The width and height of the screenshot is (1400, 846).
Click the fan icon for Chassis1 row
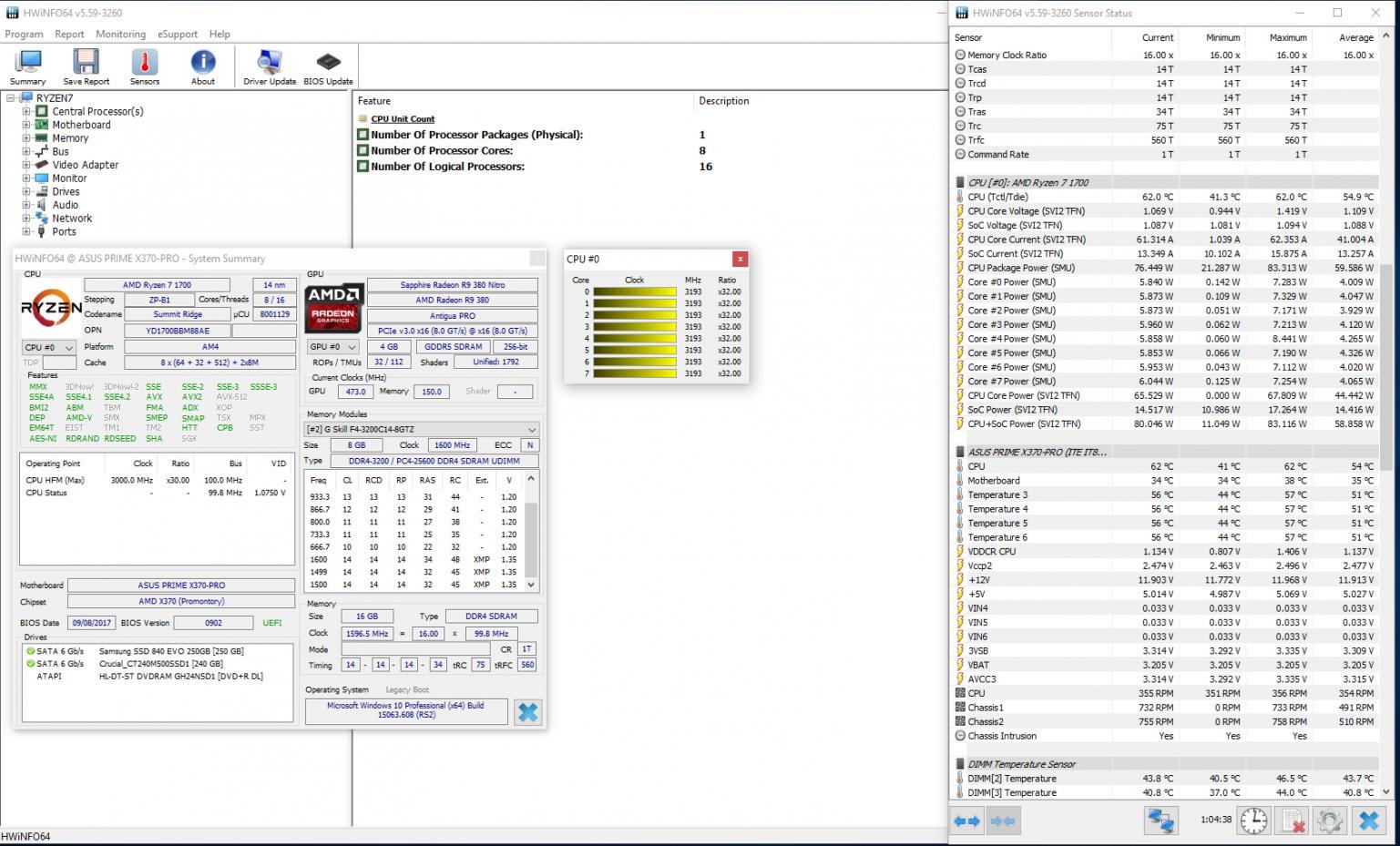coord(960,708)
